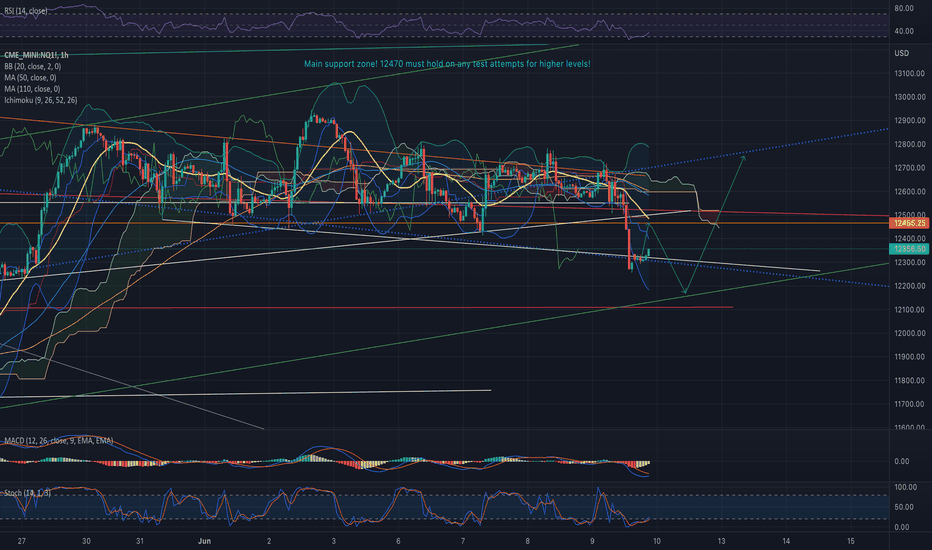Viewport: 932px width, 550px height.
Task: Click the 9 date on time axis
Action: point(593,541)
